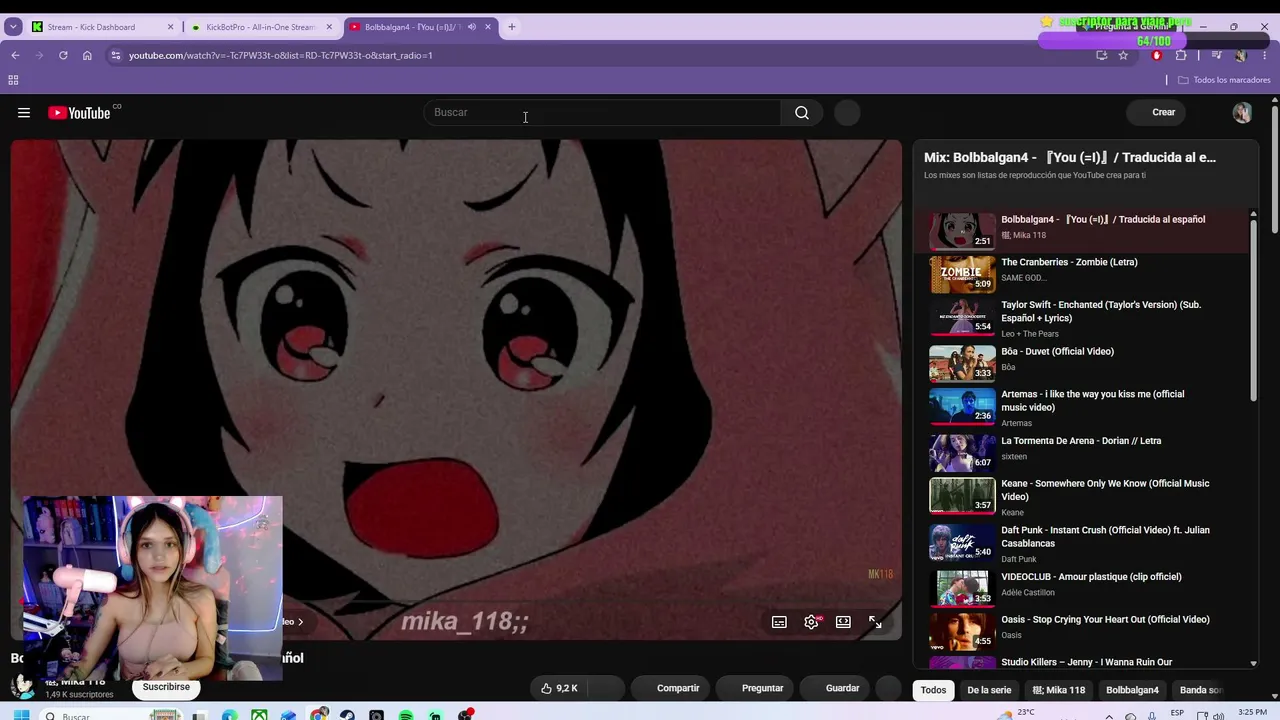This screenshot has width=1280, height=720.
Task: Switch to the KickBotPro browser tab
Action: pyautogui.click(x=260, y=27)
